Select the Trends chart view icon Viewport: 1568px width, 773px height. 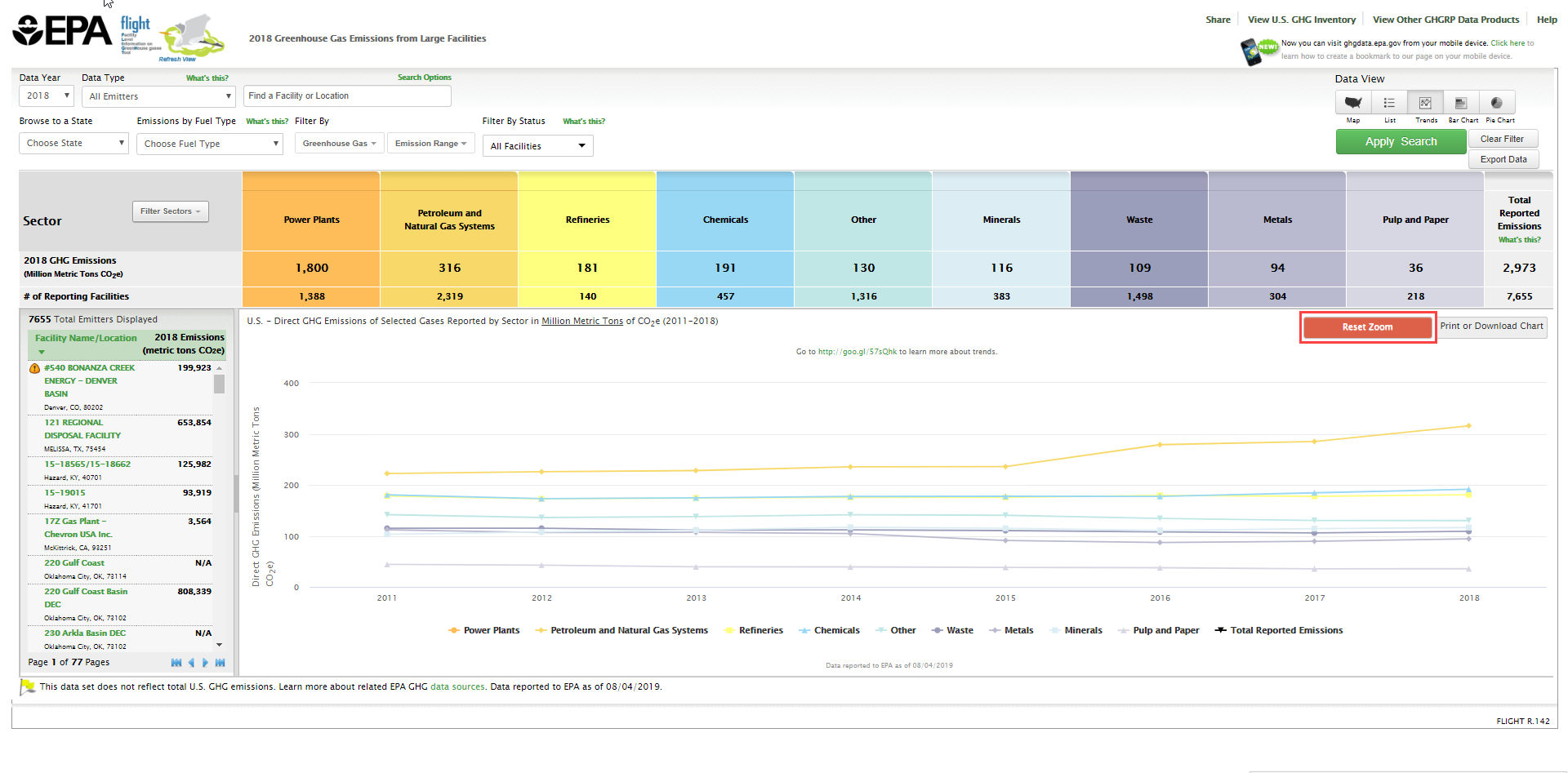coord(1425,103)
